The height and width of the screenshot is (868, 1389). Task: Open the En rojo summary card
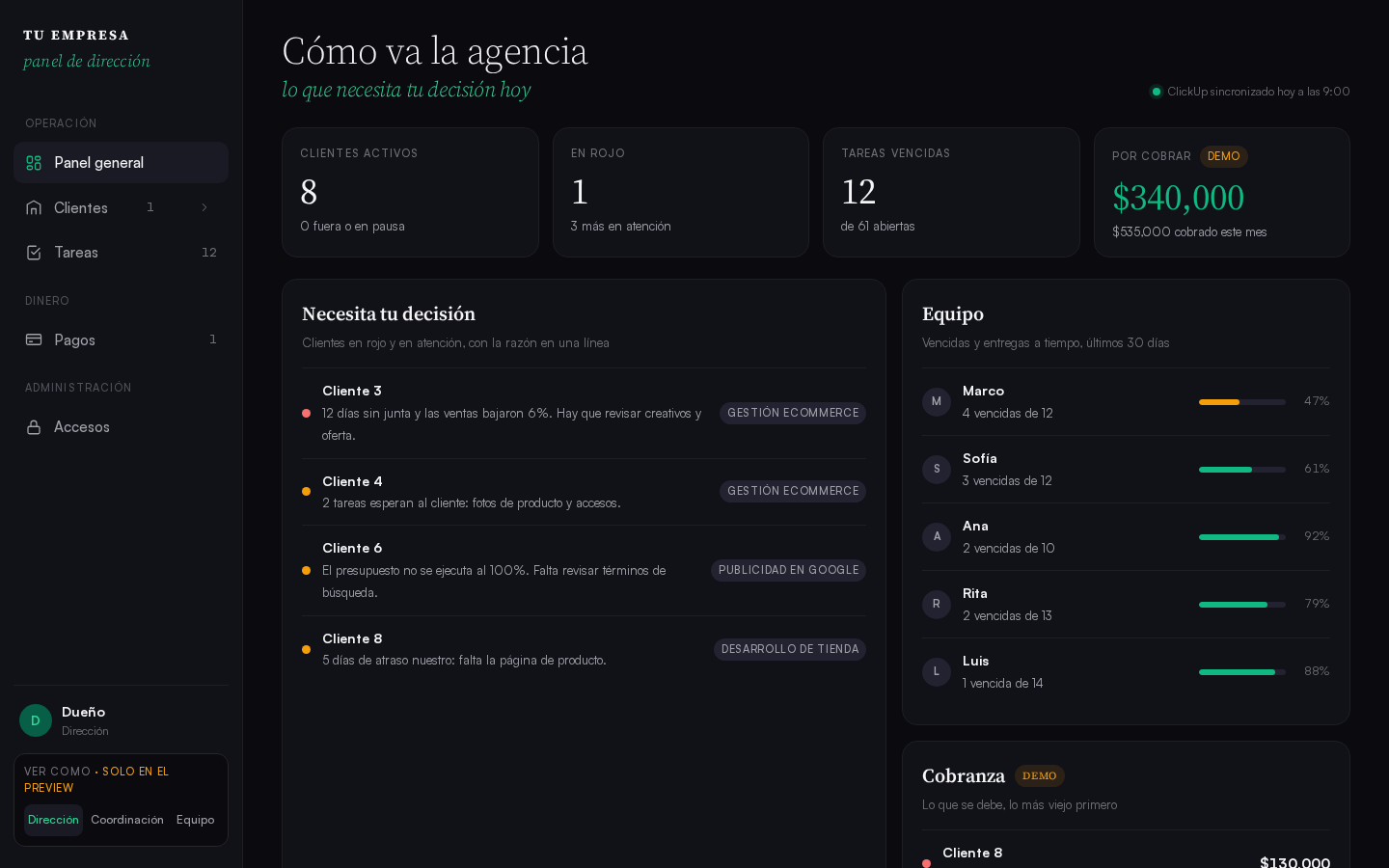(680, 192)
